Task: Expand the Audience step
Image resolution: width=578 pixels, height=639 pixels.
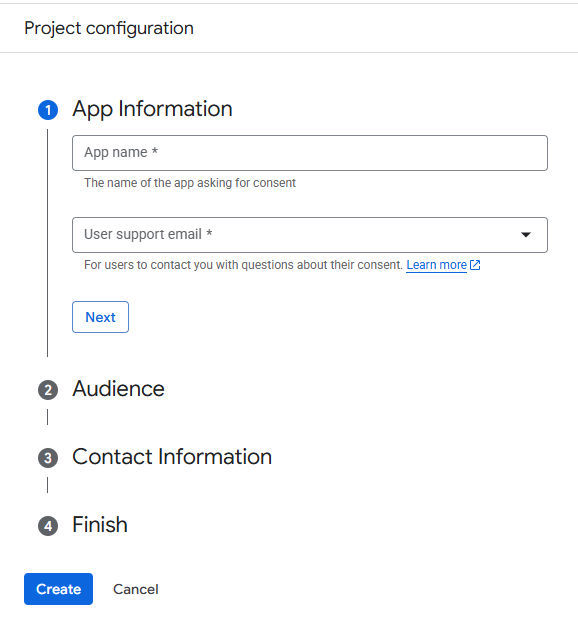Action: 118,389
